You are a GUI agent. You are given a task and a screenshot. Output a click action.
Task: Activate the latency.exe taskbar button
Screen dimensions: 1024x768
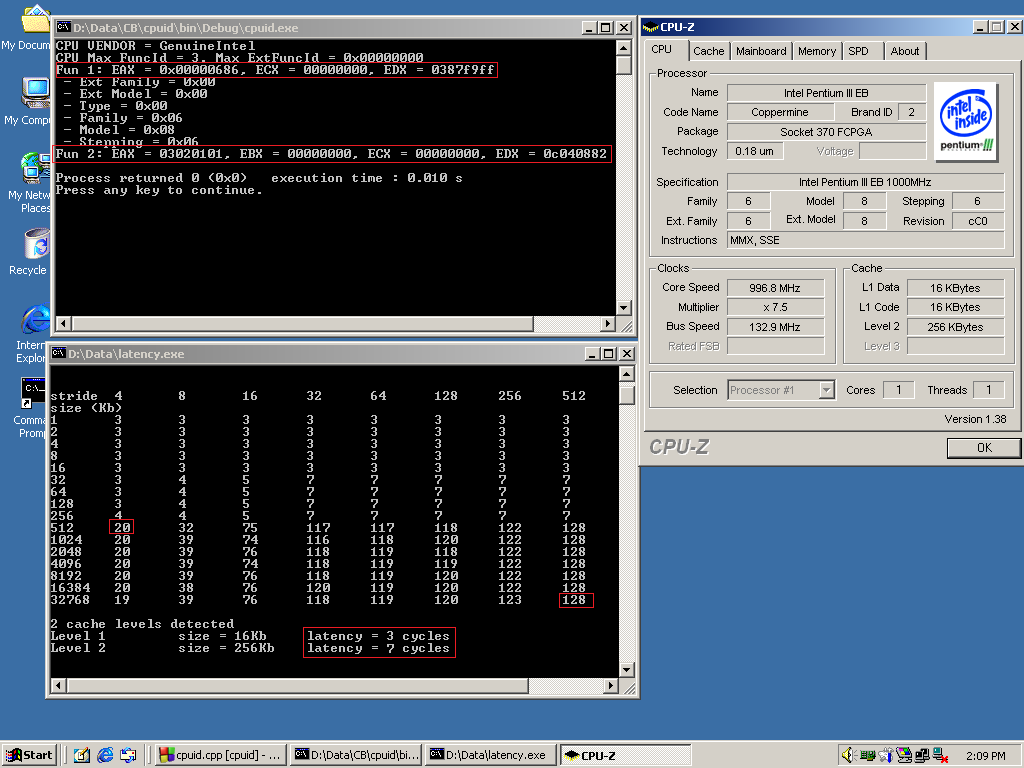click(x=489, y=755)
